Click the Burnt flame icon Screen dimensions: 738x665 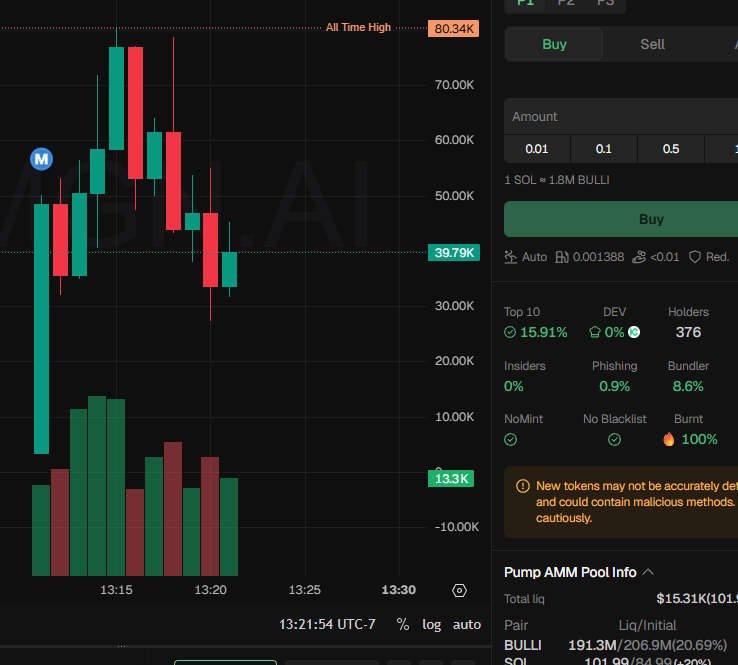point(668,439)
